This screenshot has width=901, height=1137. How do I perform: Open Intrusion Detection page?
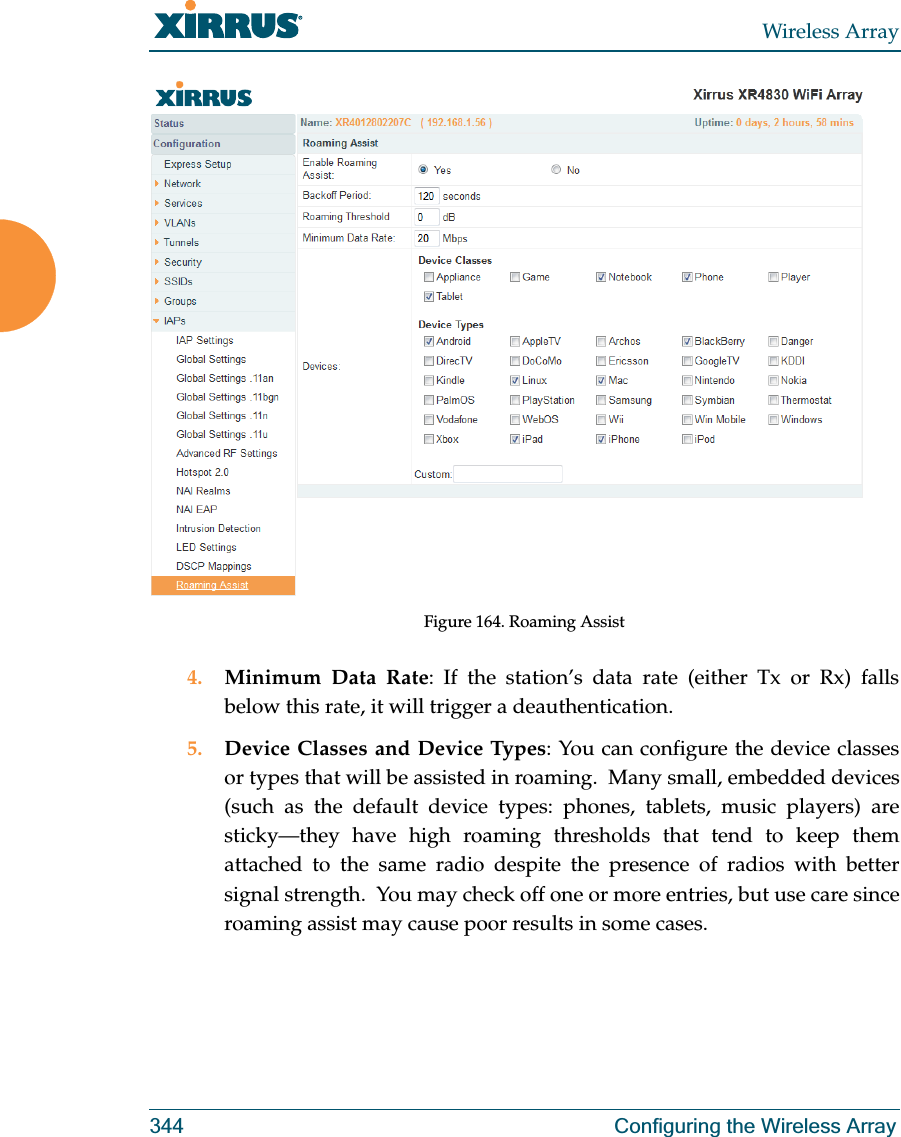tap(218, 529)
